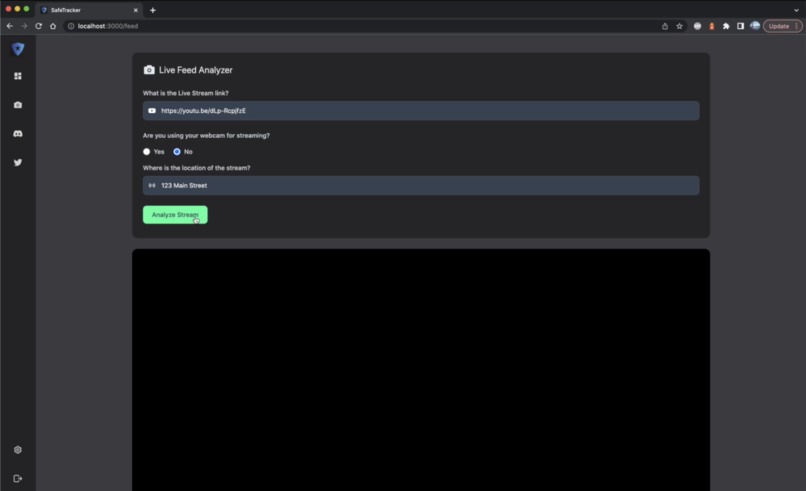Open the Twitter bird icon in sidebar
The image size is (806, 491).
click(18, 162)
